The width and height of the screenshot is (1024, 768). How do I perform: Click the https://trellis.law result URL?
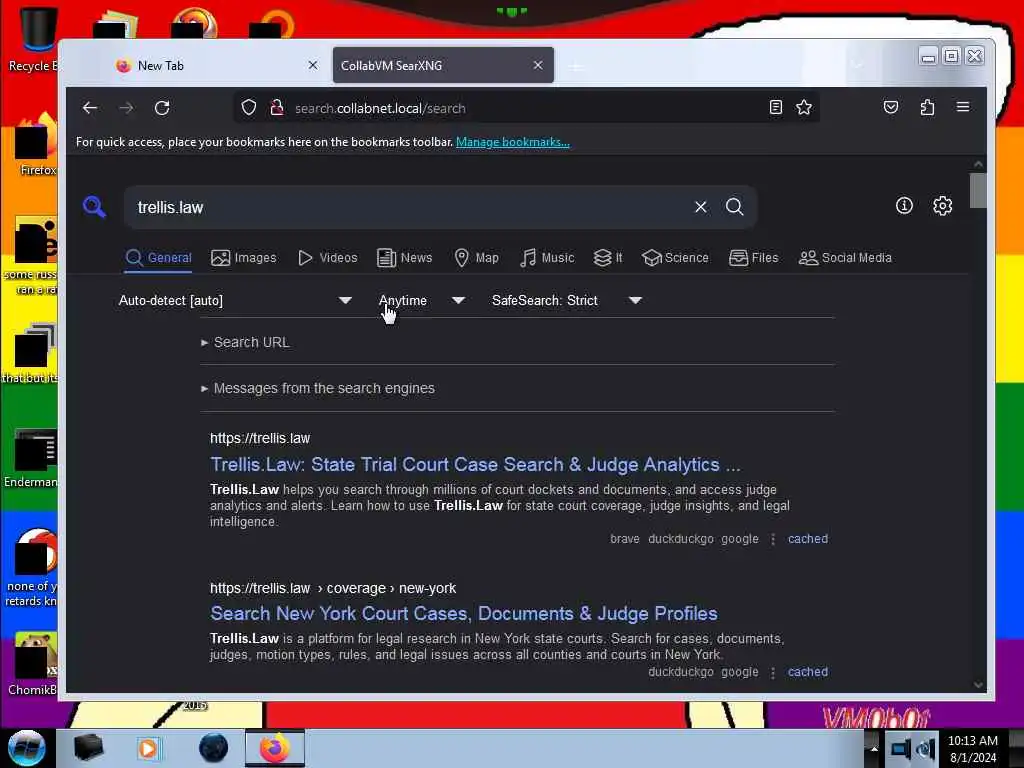tap(260, 438)
